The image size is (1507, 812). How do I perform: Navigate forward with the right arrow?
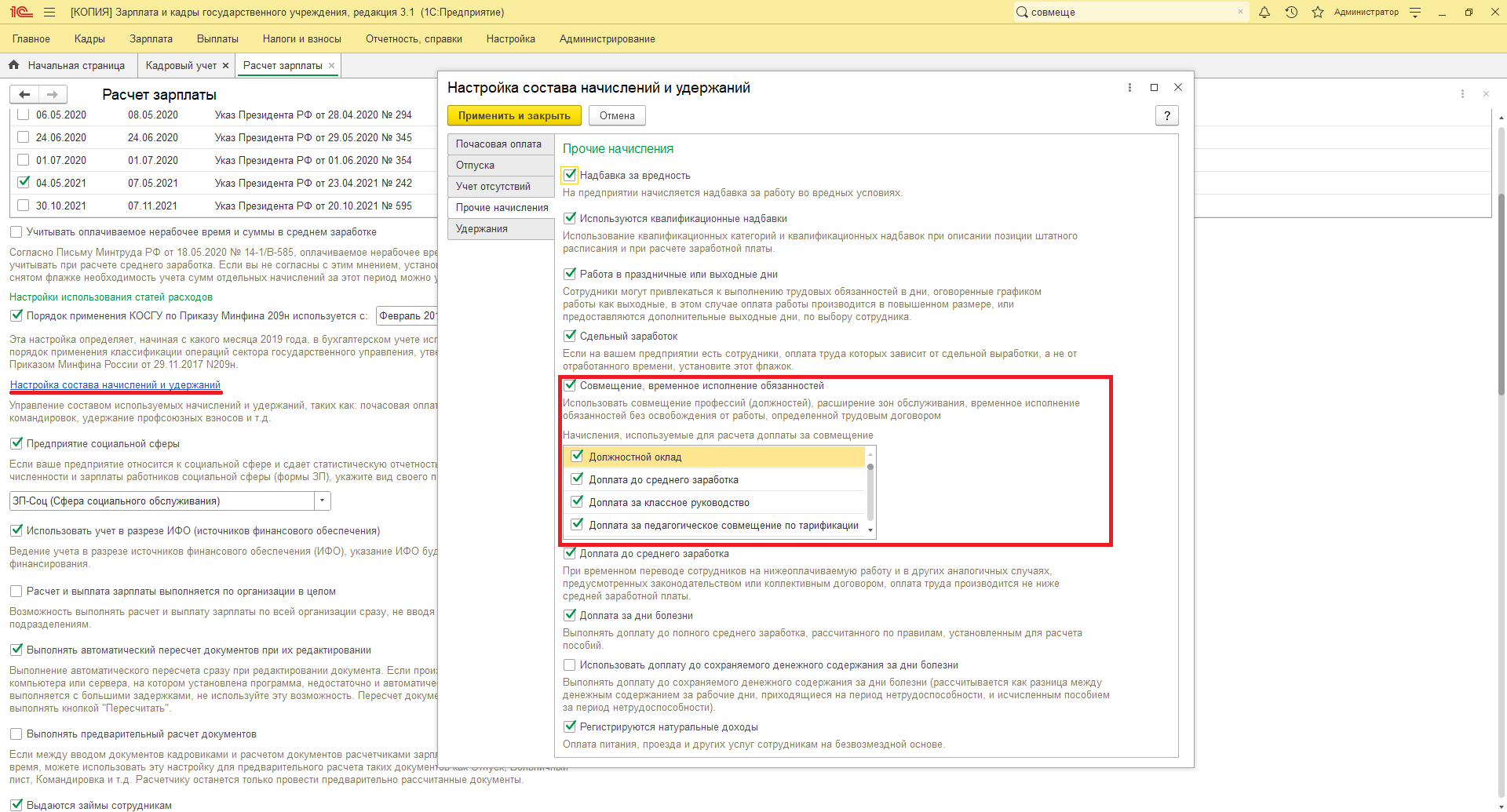53,94
